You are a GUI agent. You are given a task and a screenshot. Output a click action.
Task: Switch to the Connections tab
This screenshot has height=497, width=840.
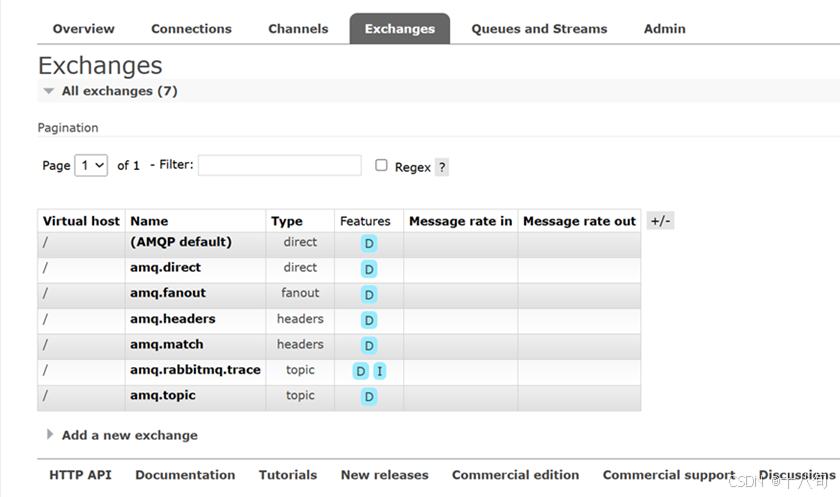191,29
